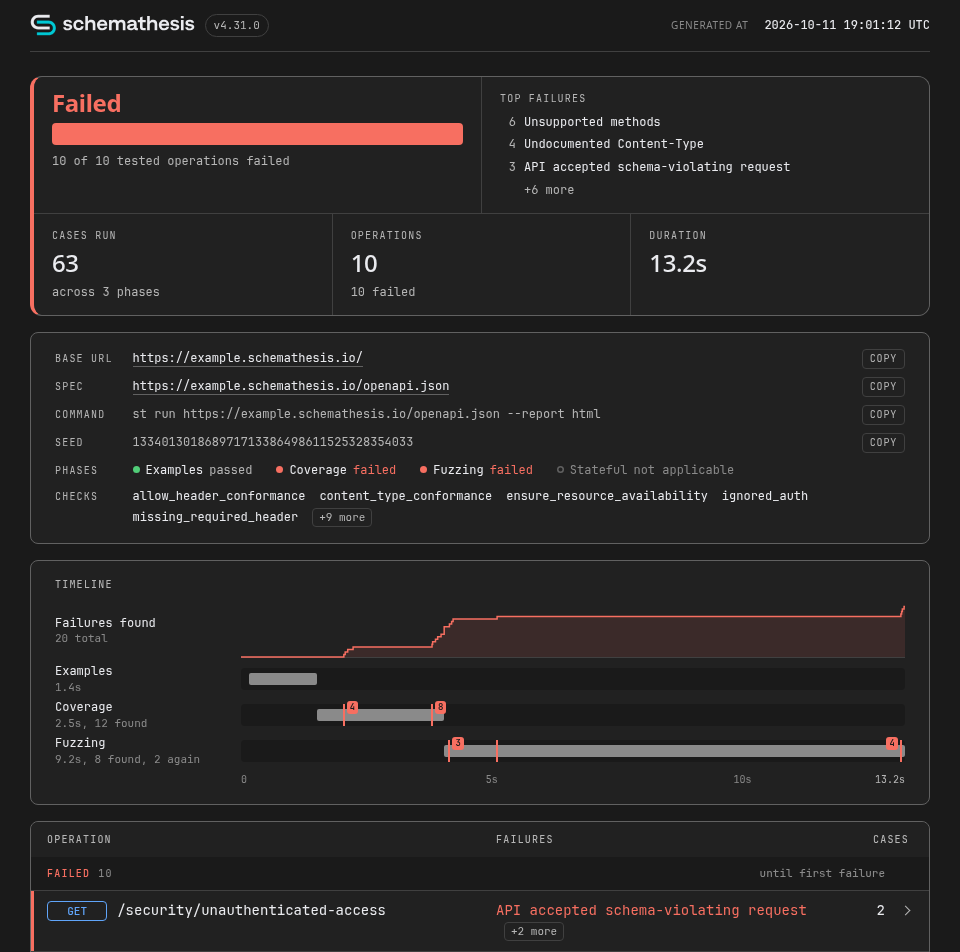Click the missing_required_header check
The image size is (960, 952).
click(x=215, y=517)
